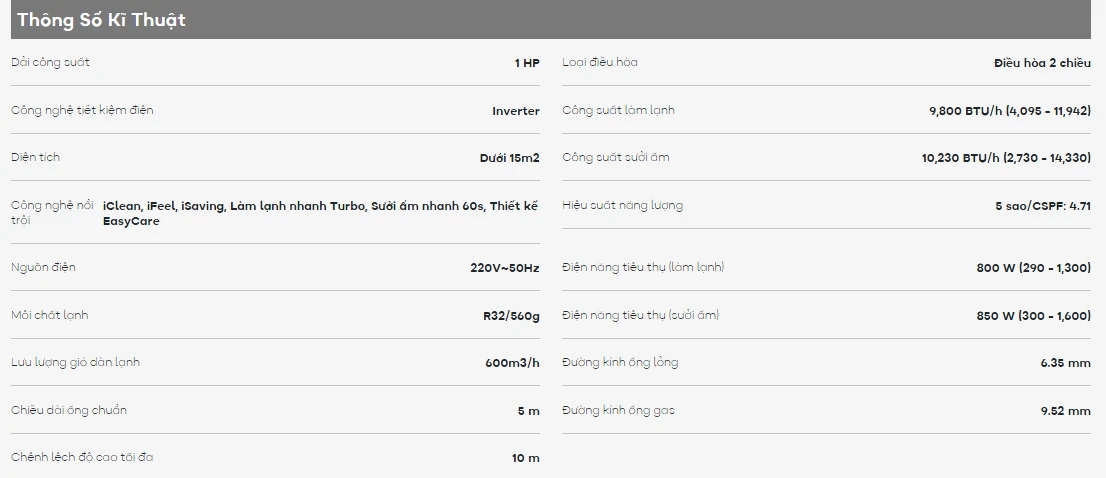Select the "Inverter" technology value
Image resolution: width=1106 pixels, height=478 pixels.
(x=515, y=111)
